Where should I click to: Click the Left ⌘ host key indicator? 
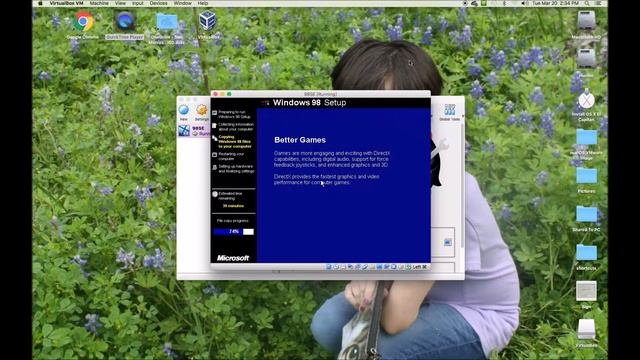tap(419, 267)
